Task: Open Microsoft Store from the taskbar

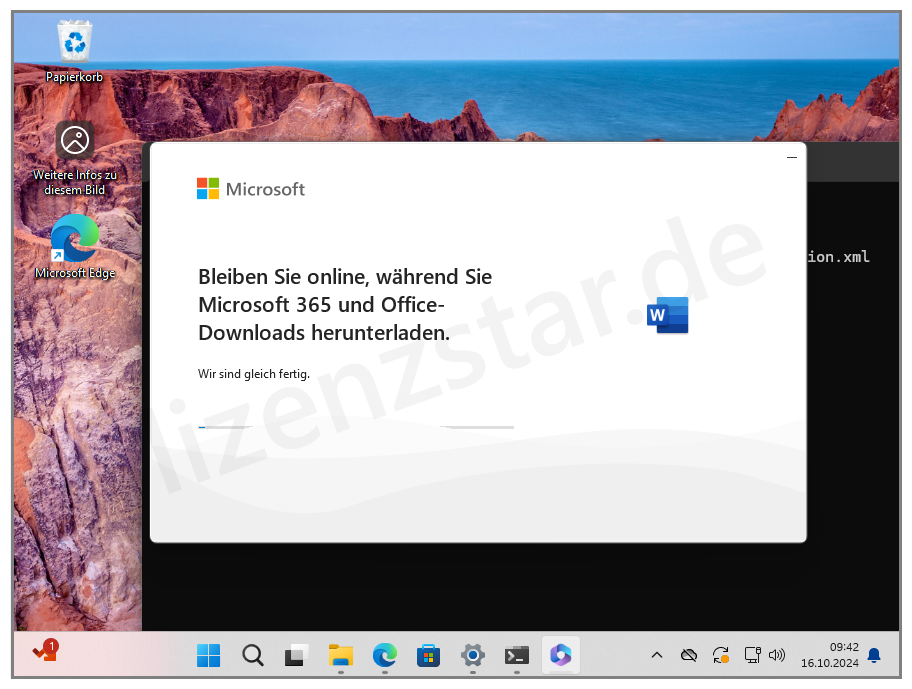Action: pos(429,656)
